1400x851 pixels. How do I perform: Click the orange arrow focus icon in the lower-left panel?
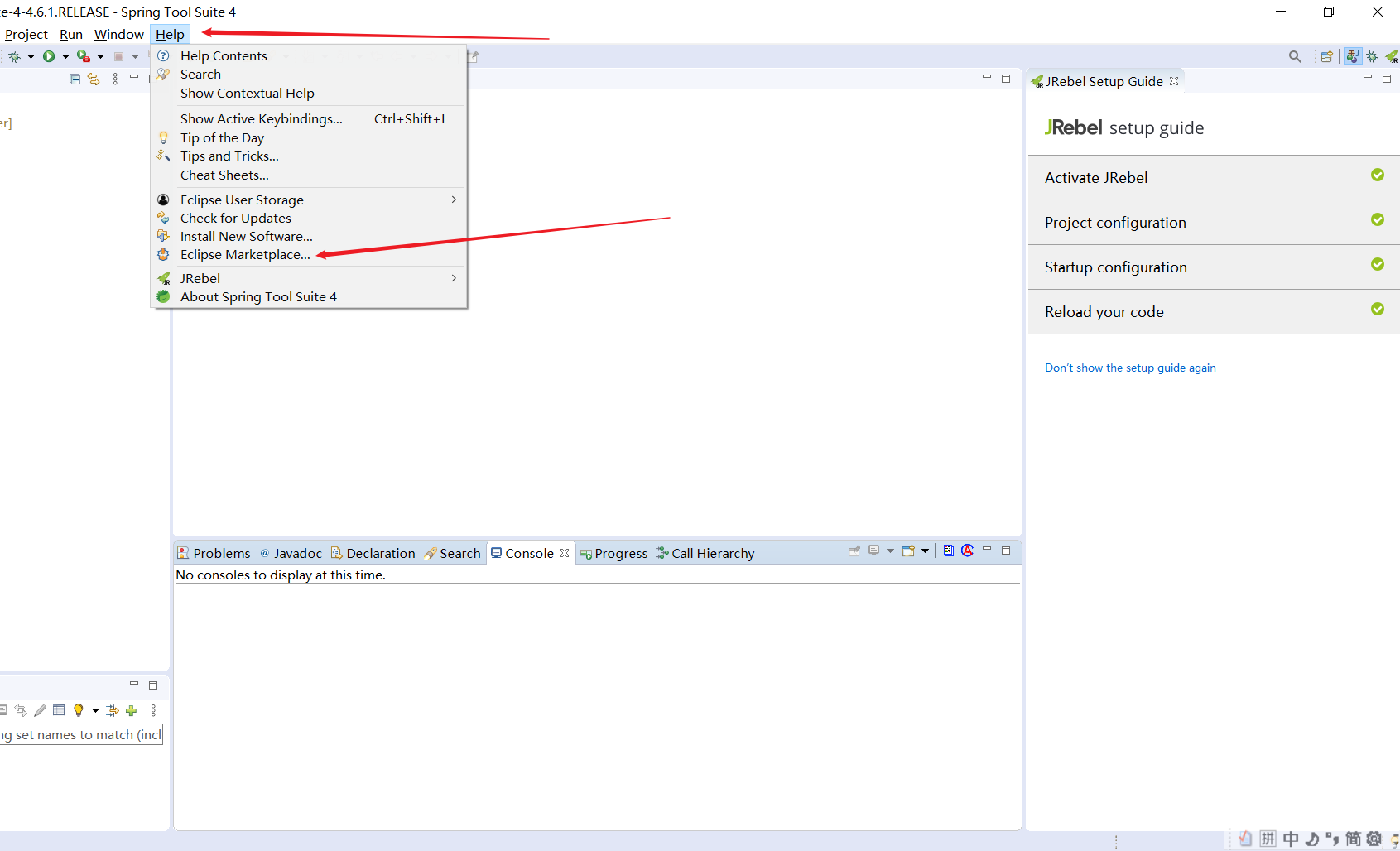(113, 710)
